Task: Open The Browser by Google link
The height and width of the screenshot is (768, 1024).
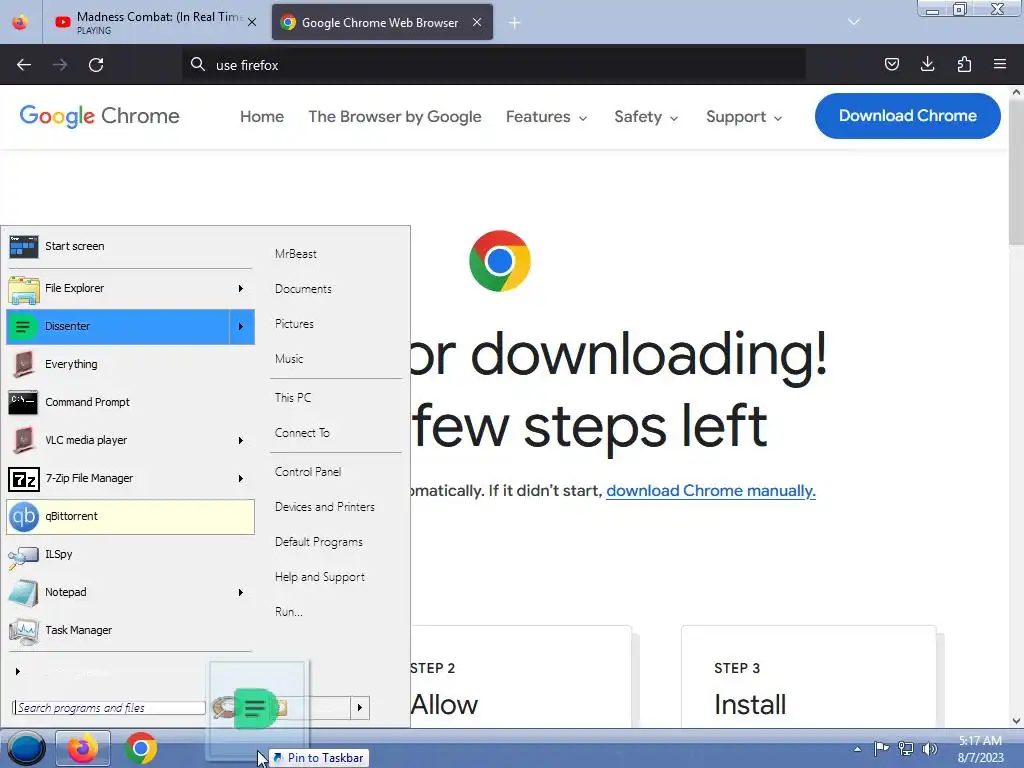Action: 395,116
